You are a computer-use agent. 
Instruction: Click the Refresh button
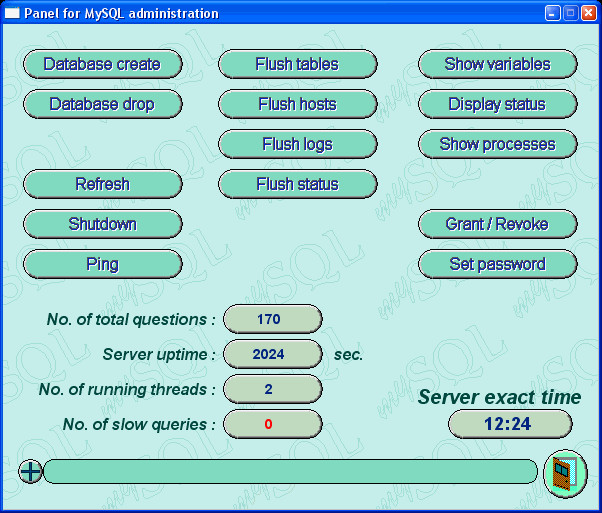(103, 184)
